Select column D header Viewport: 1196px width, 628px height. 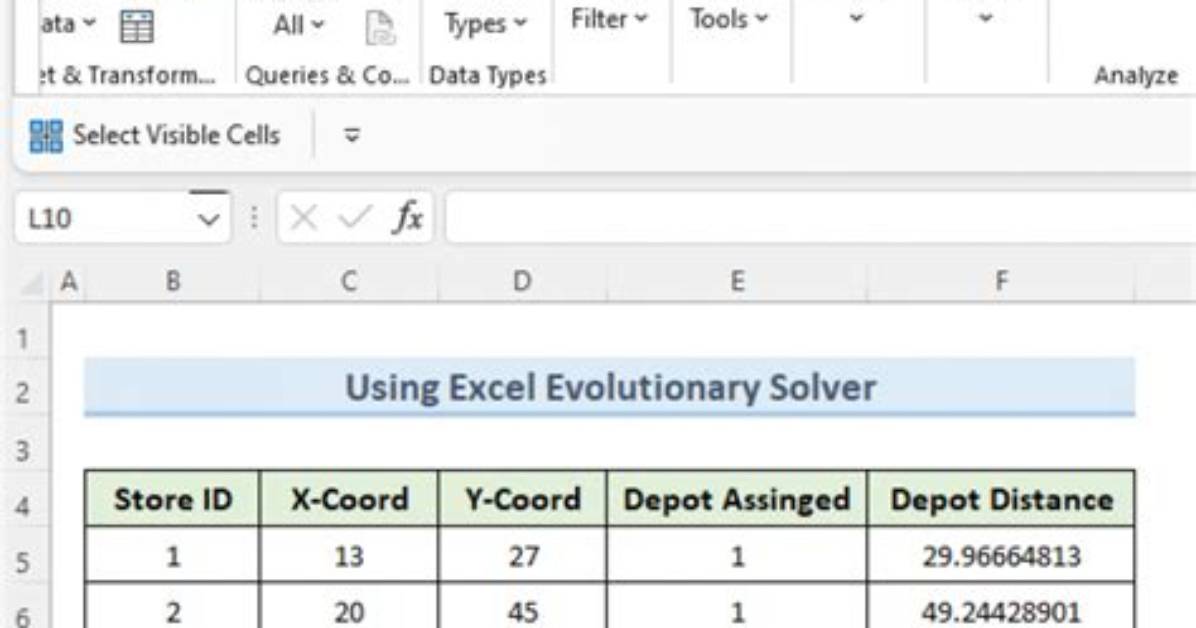pyautogui.click(x=522, y=282)
